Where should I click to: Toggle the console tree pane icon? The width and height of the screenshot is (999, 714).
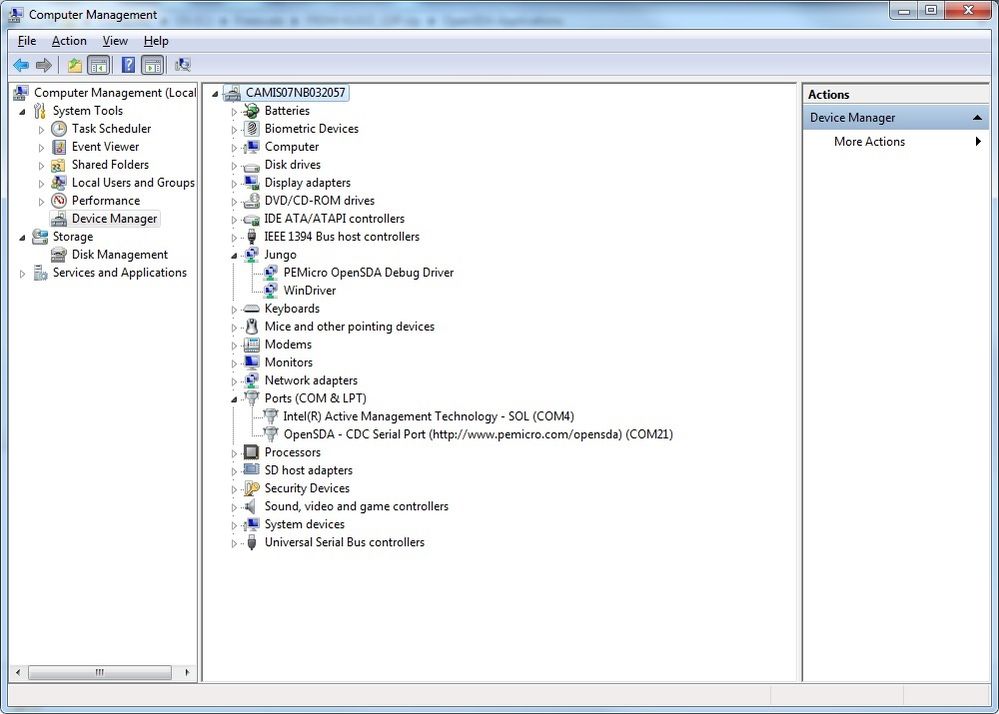click(x=99, y=65)
